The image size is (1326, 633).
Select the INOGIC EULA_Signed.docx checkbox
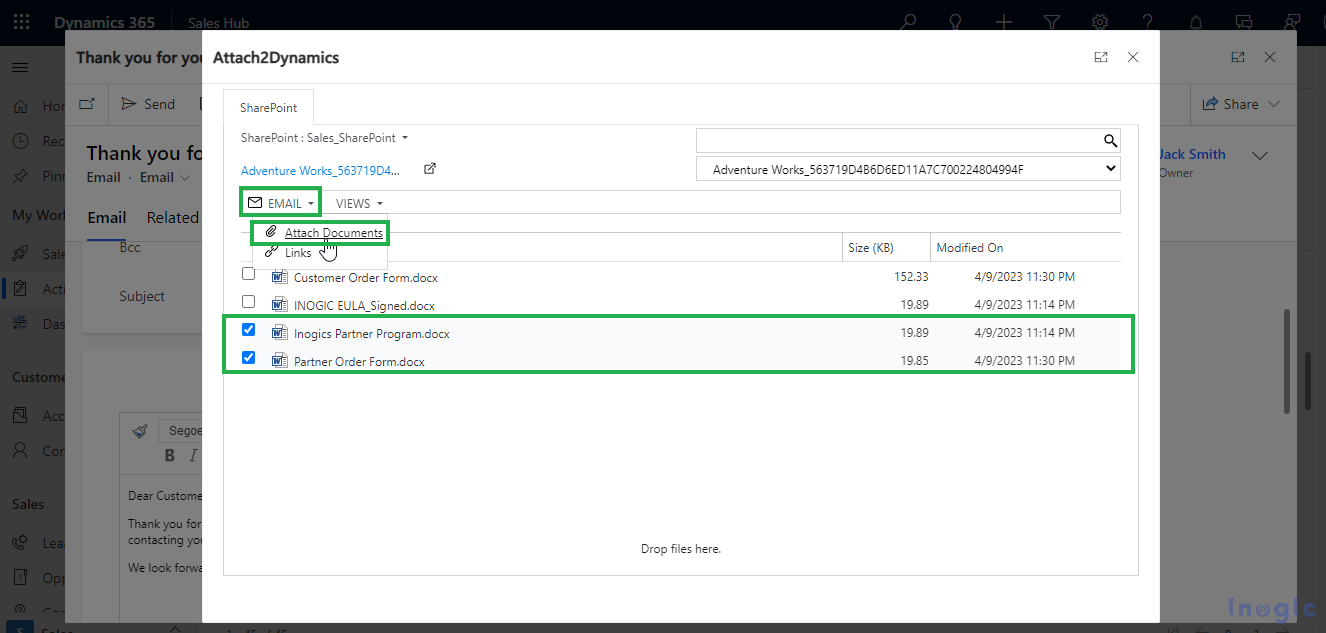pyautogui.click(x=249, y=301)
